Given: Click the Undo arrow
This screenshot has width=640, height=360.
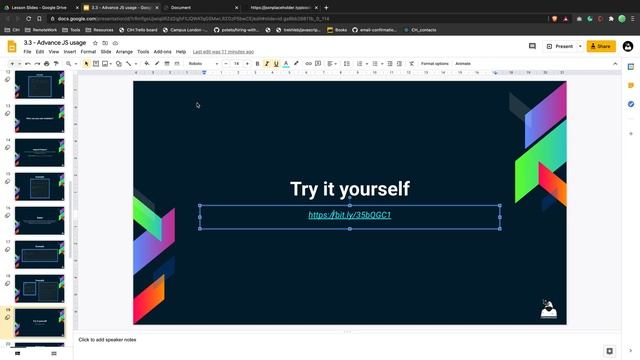Looking at the screenshot, I should pyautogui.click(x=28, y=64).
